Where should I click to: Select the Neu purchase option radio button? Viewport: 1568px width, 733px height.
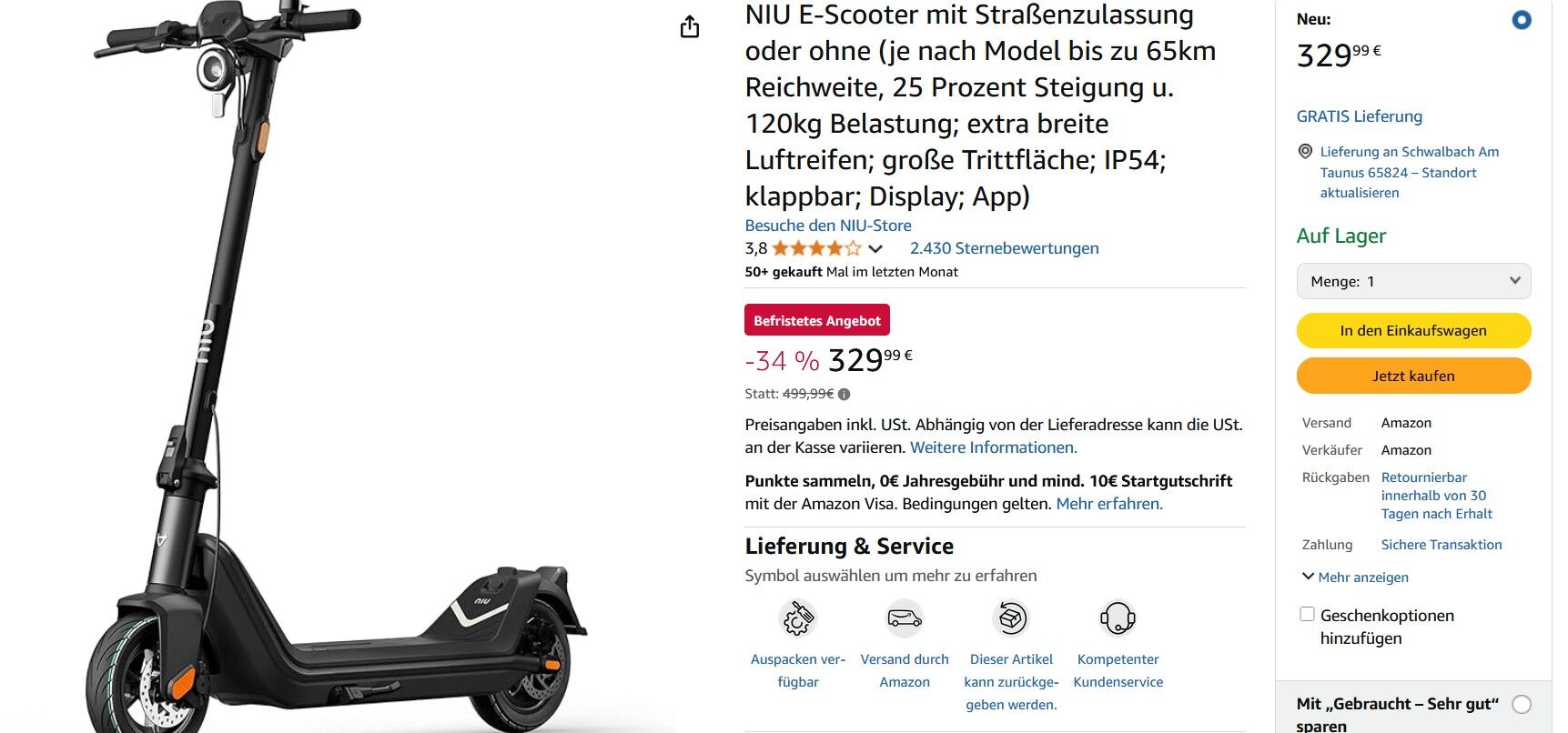[1521, 20]
